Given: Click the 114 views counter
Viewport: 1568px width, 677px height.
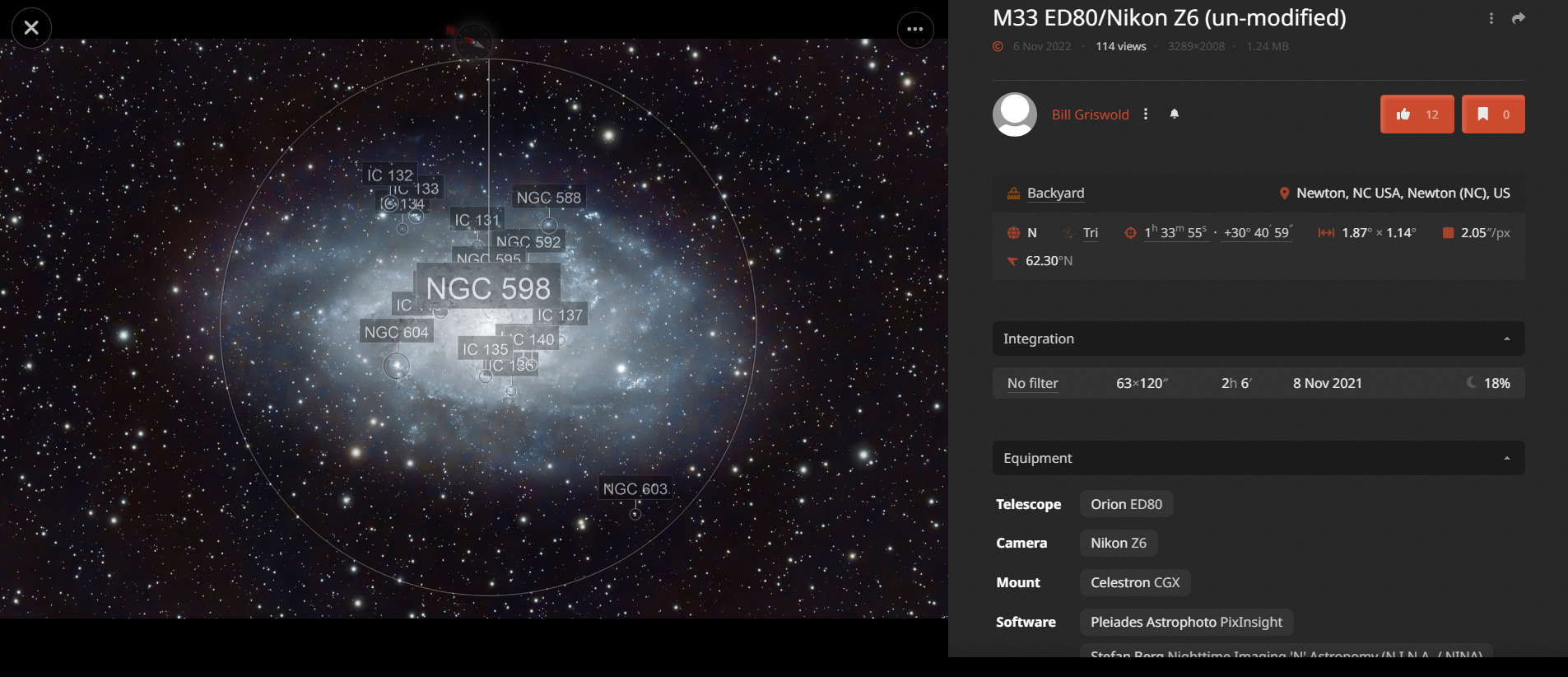Looking at the screenshot, I should [1121, 46].
